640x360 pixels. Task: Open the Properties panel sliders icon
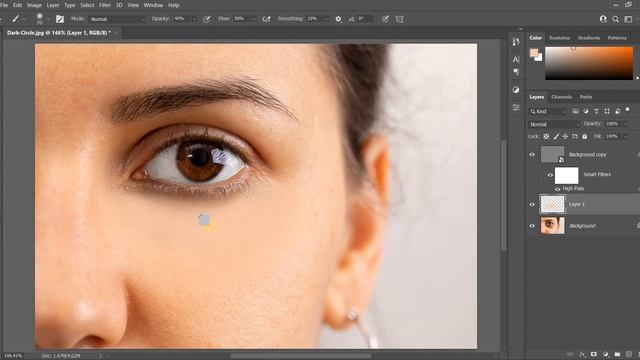(516, 107)
